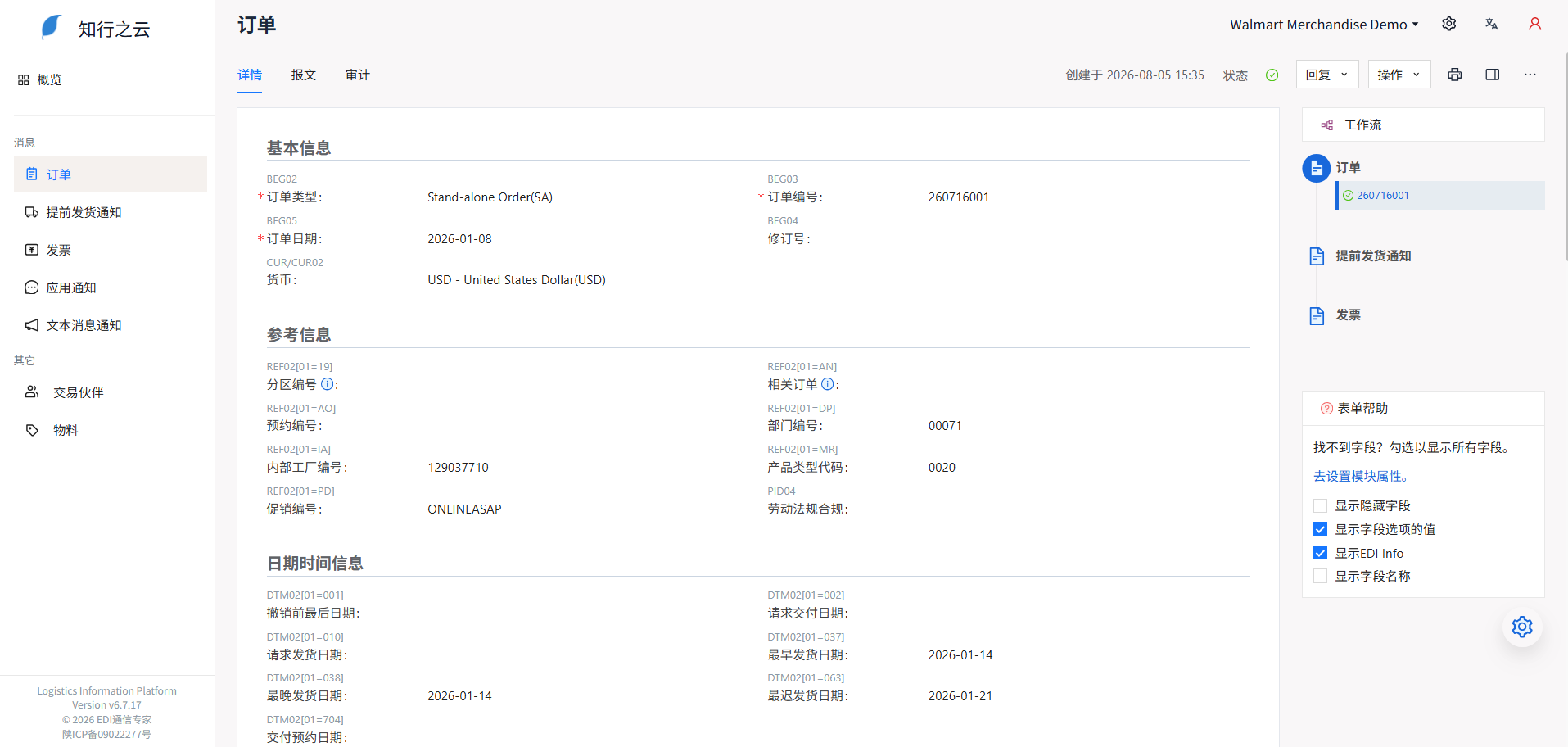The image size is (1568, 747).
Task: Click the 提前发货通知 truck icon in sidebar
Action: 32,212
